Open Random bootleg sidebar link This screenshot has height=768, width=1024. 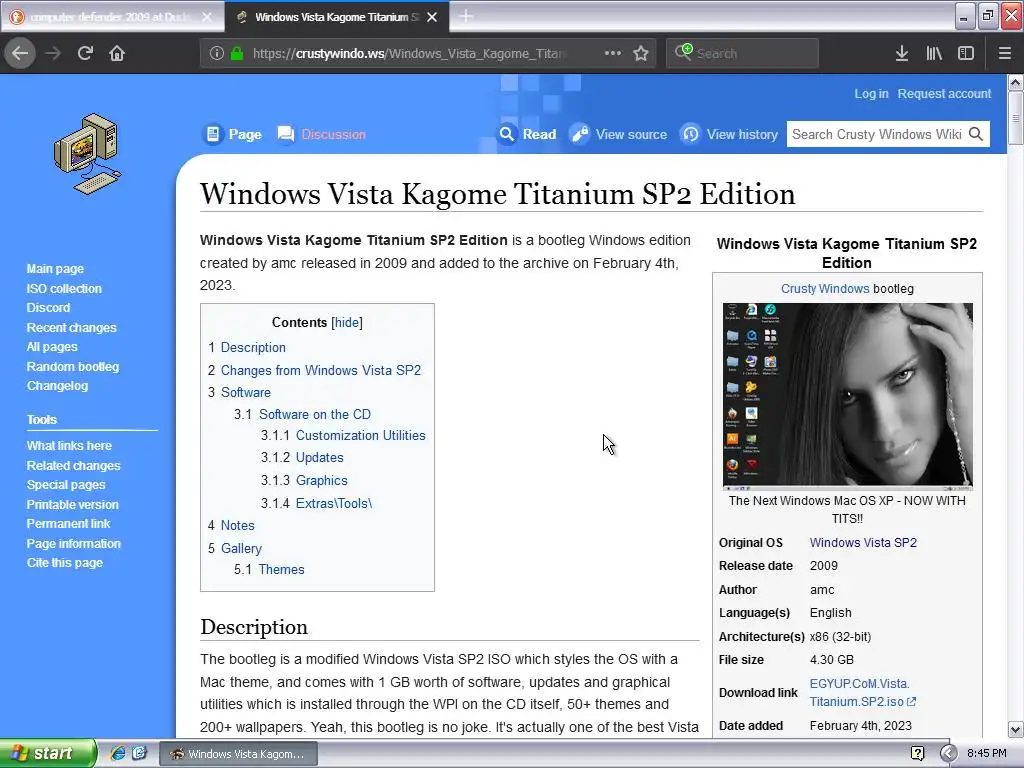coord(72,367)
